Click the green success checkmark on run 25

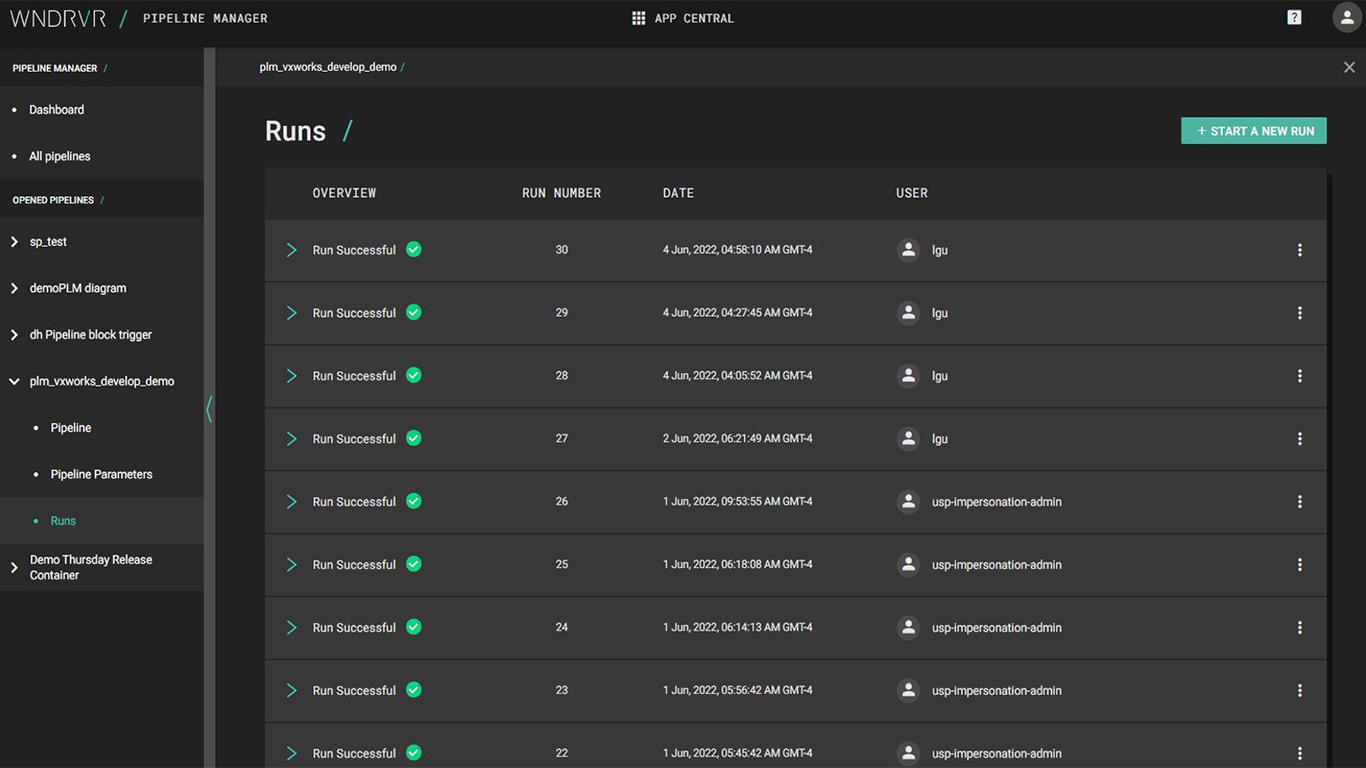pos(414,564)
